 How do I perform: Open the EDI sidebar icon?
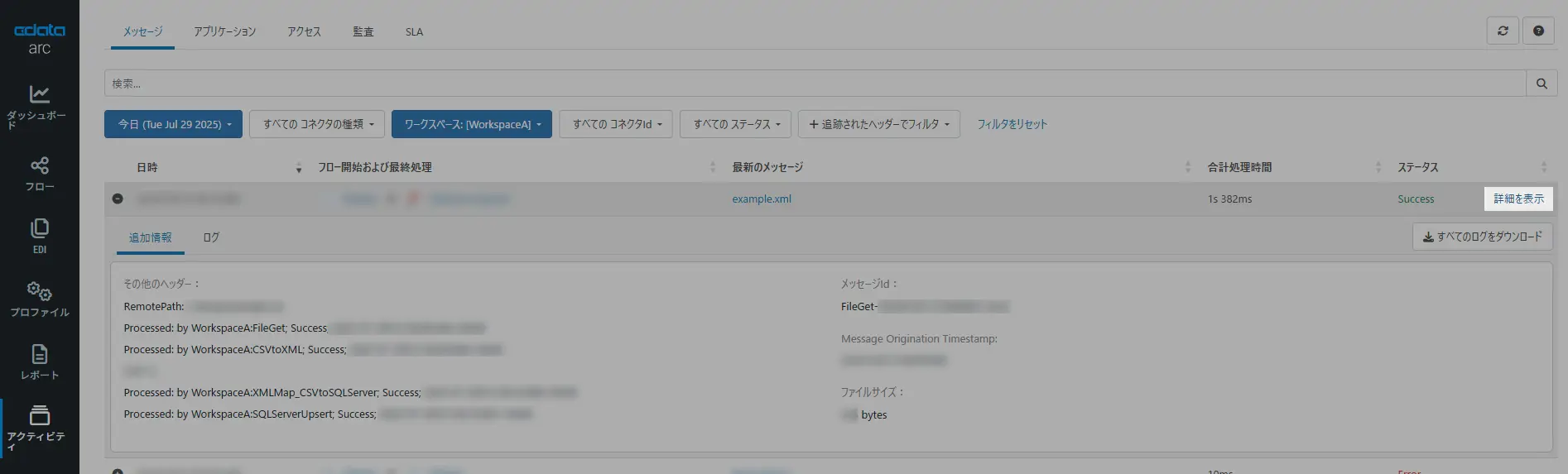point(39,228)
